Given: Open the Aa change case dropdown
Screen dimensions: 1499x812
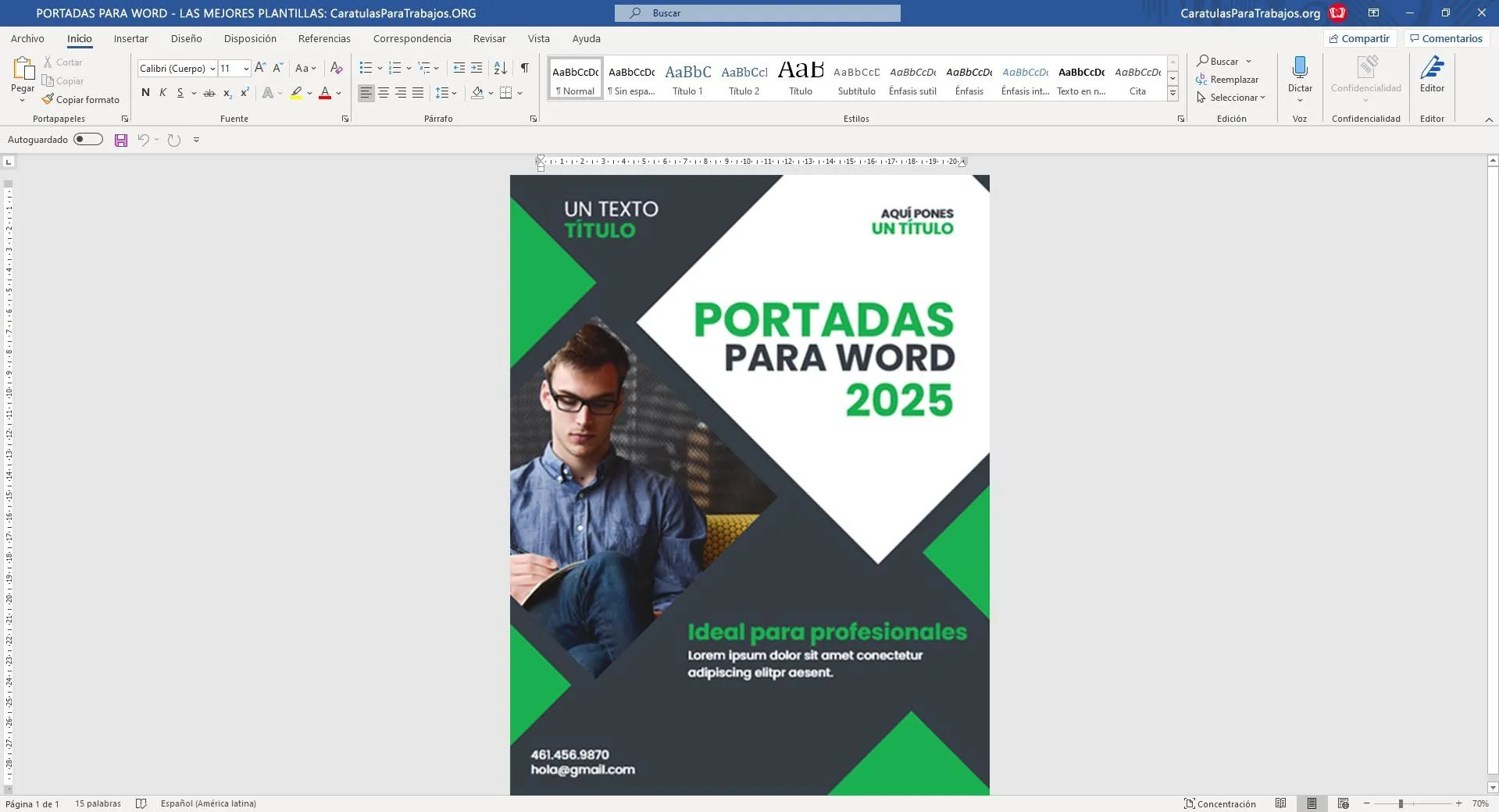Looking at the screenshot, I should pos(305,68).
